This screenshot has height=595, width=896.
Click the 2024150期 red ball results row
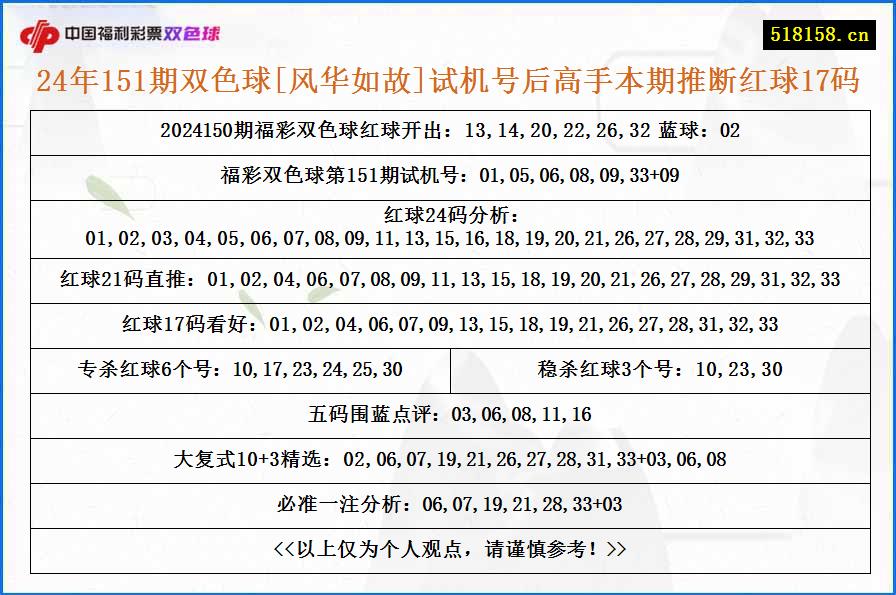(448, 130)
